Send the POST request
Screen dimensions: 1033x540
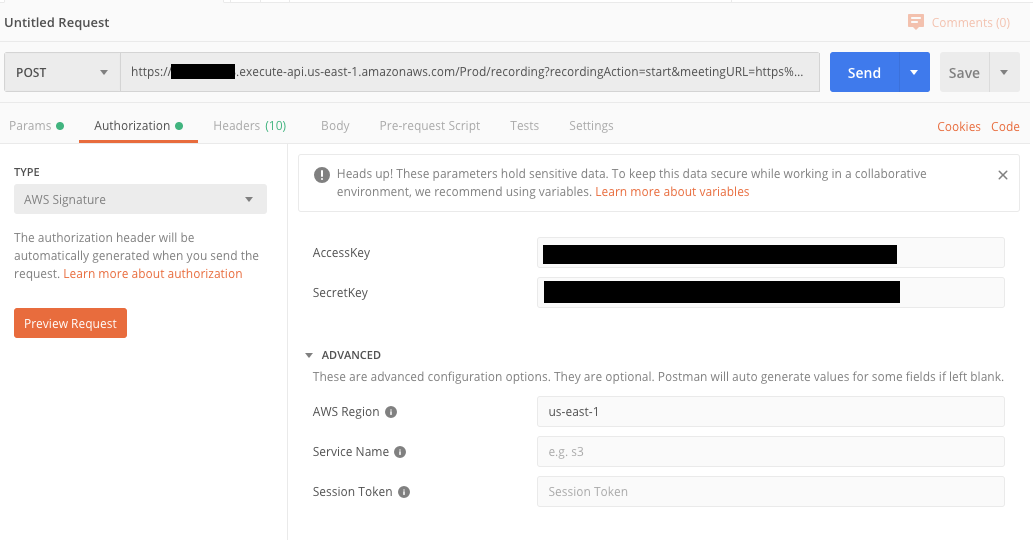[864, 72]
